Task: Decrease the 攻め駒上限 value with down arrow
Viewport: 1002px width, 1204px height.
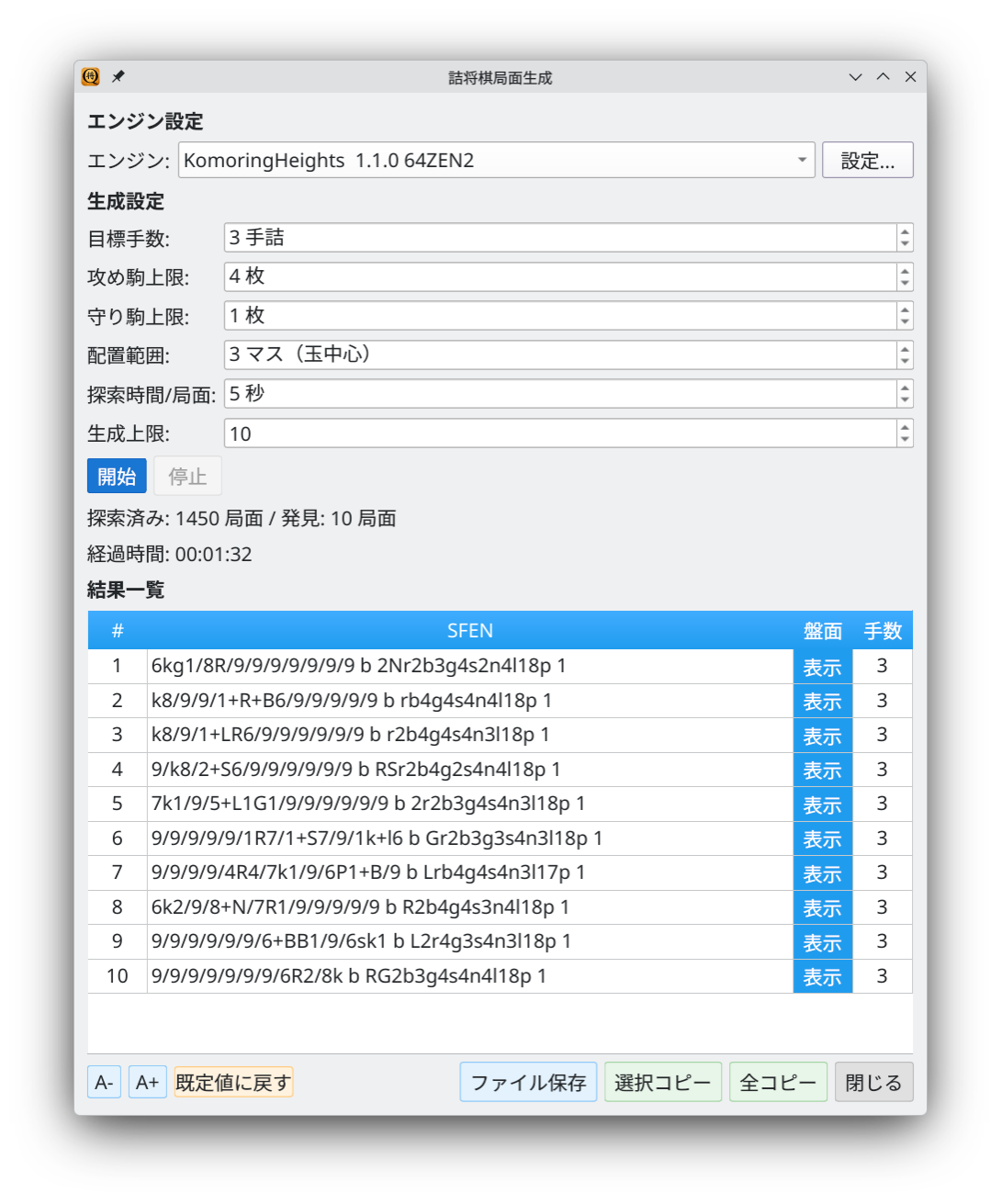Action: pyautogui.click(x=905, y=283)
